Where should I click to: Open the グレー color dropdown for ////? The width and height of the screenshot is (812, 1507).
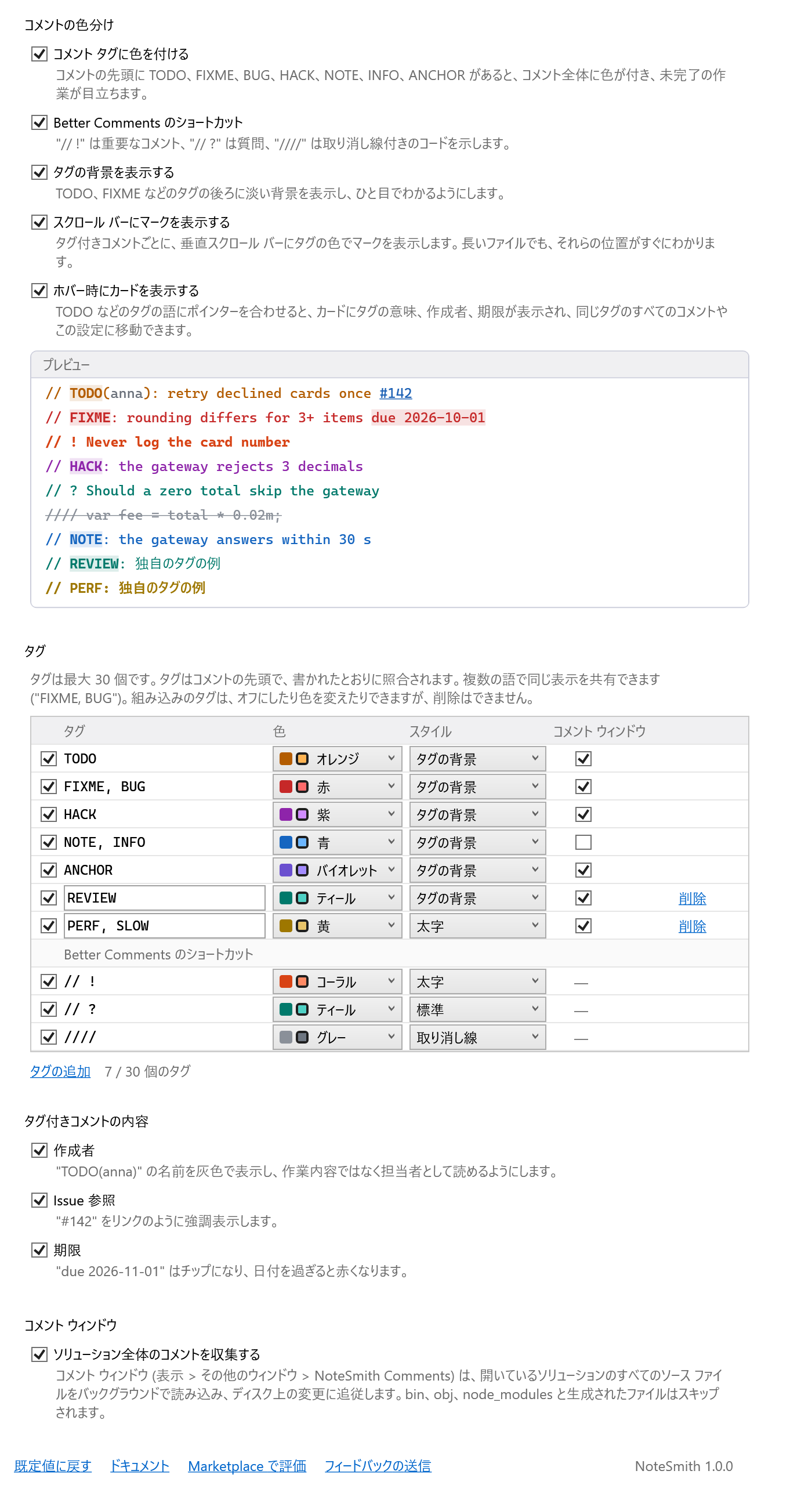(x=337, y=1037)
